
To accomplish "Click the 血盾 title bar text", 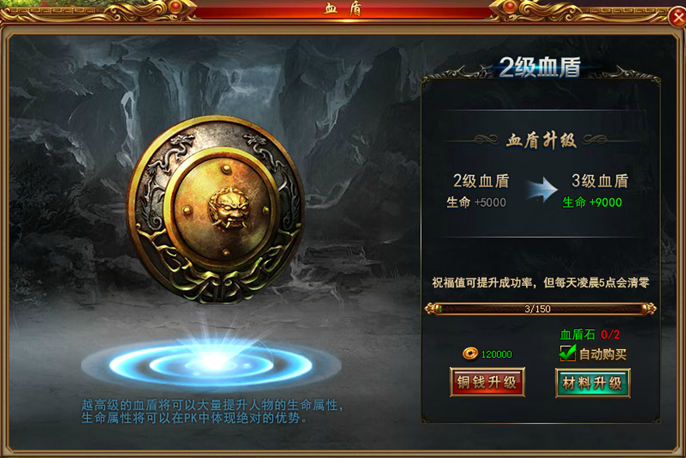I will pyautogui.click(x=343, y=8).
